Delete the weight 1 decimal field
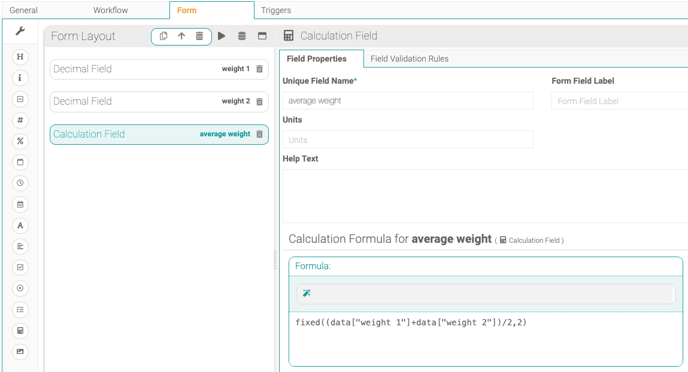Image resolution: width=688 pixels, height=372 pixels. pos(259,69)
